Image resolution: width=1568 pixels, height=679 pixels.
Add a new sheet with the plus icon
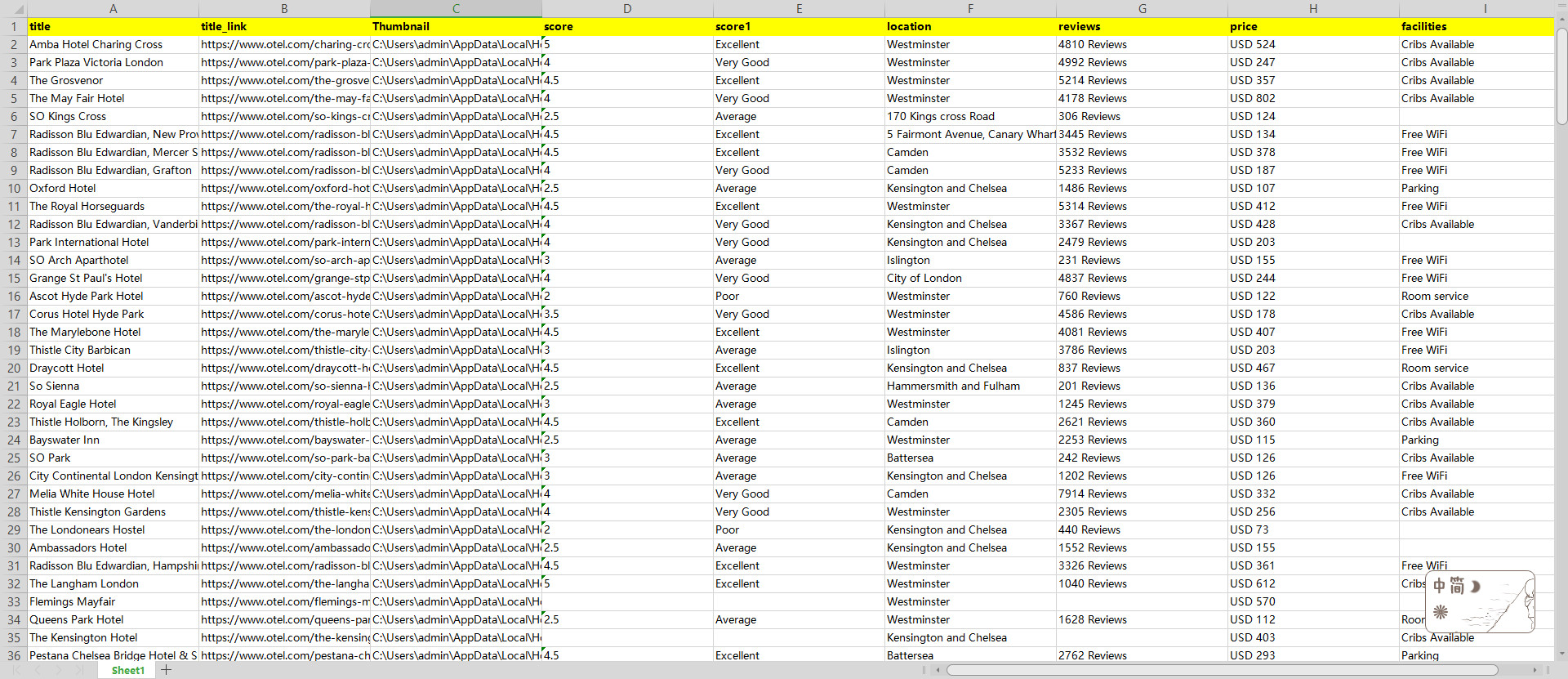click(x=167, y=670)
